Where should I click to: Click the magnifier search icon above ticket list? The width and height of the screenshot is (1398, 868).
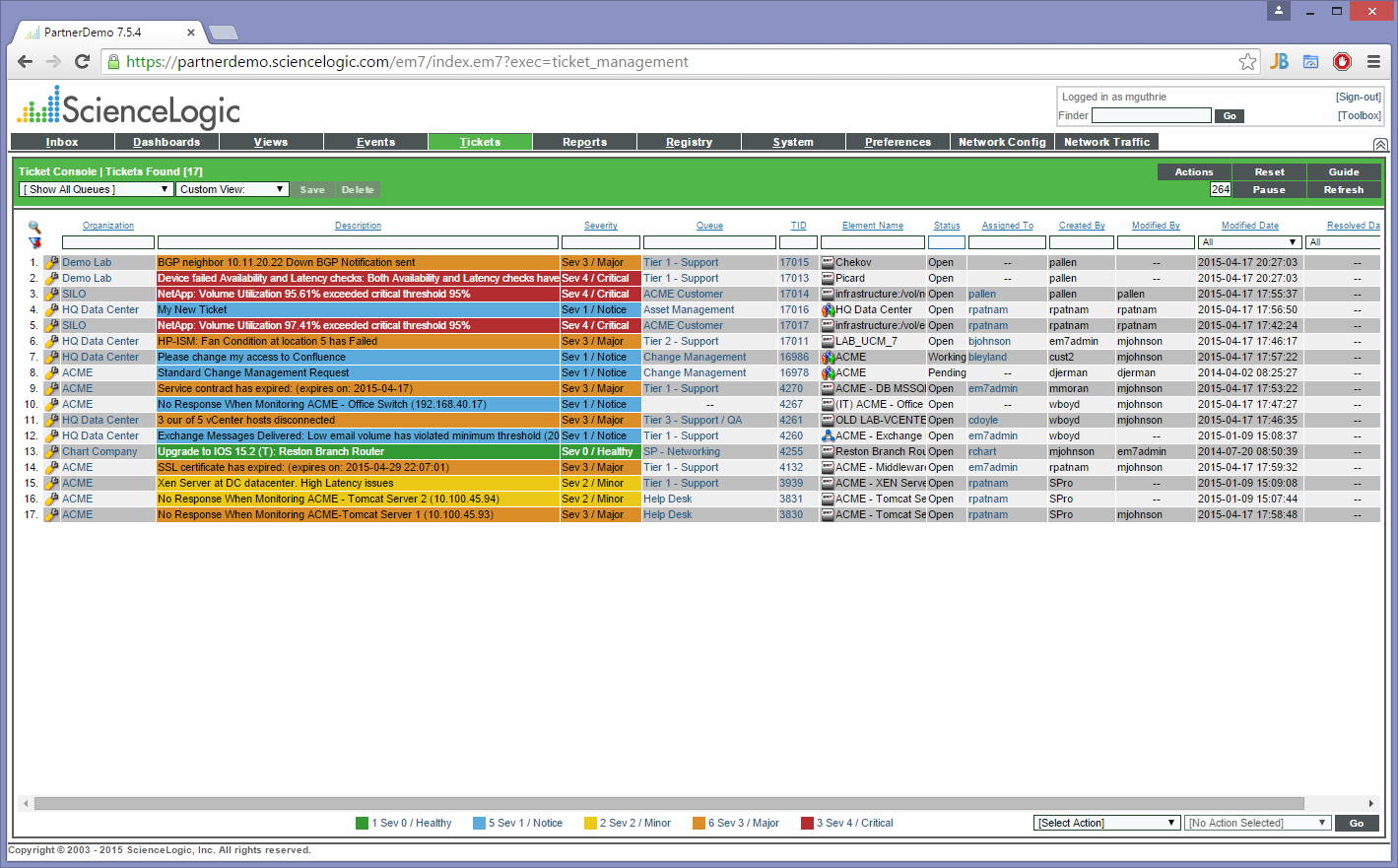34,227
